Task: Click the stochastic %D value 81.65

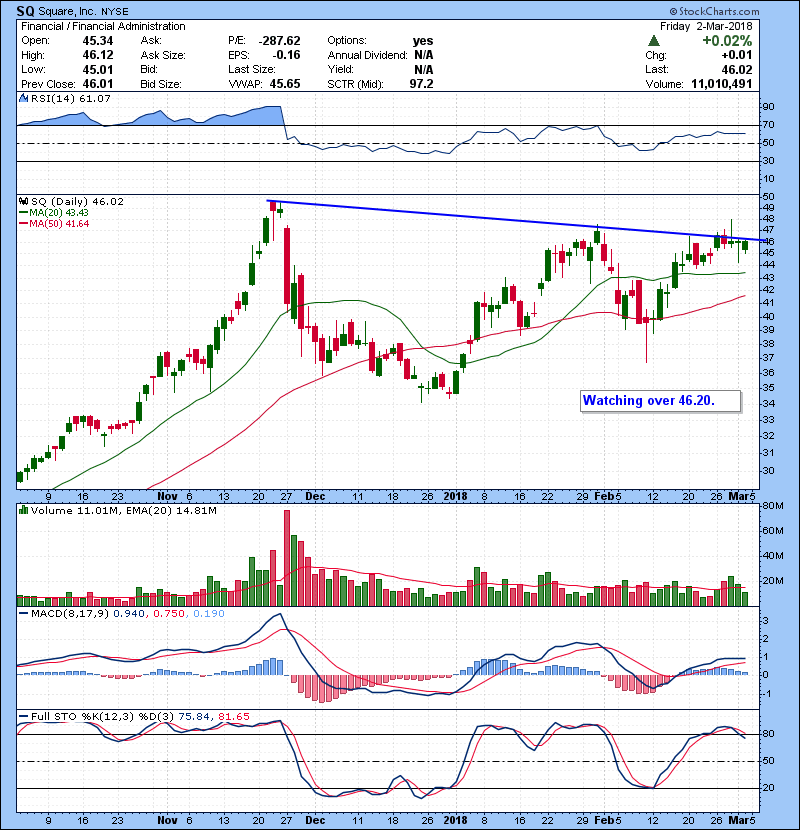Action: click(233, 717)
